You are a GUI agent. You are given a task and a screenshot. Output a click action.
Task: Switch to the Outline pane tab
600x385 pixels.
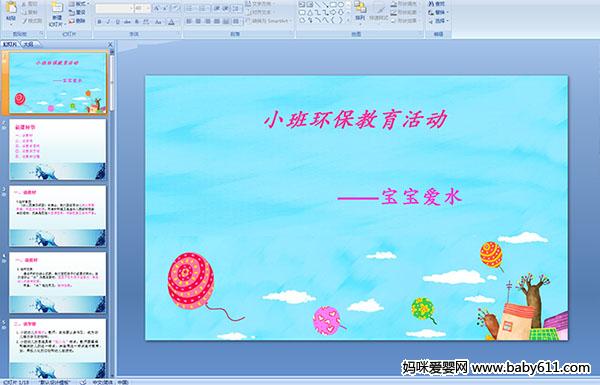[28, 44]
